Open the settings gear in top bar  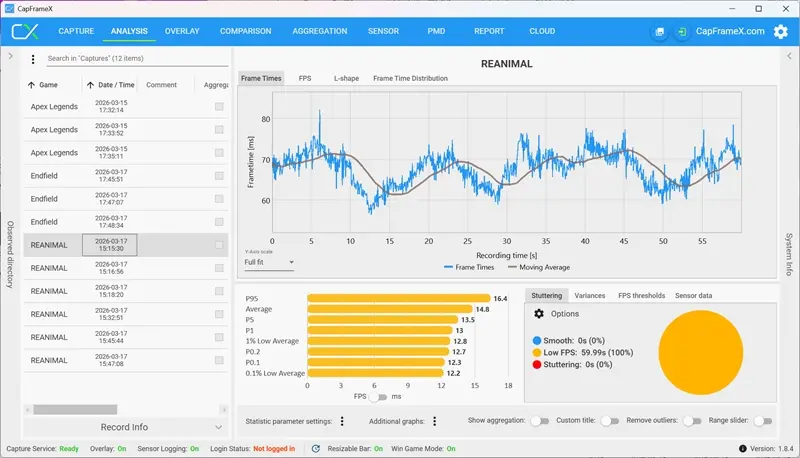pos(780,31)
